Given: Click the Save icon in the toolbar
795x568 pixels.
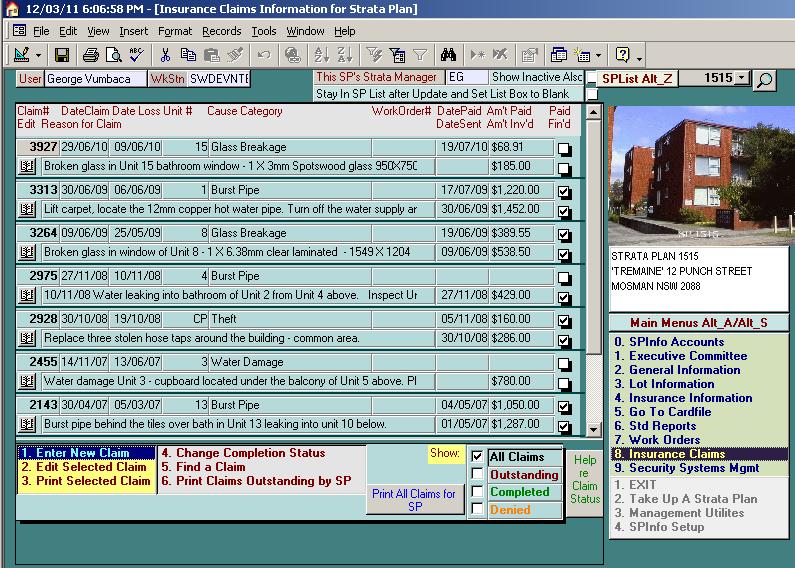Looking at the screenshot, I should click(x=62, y=55).
